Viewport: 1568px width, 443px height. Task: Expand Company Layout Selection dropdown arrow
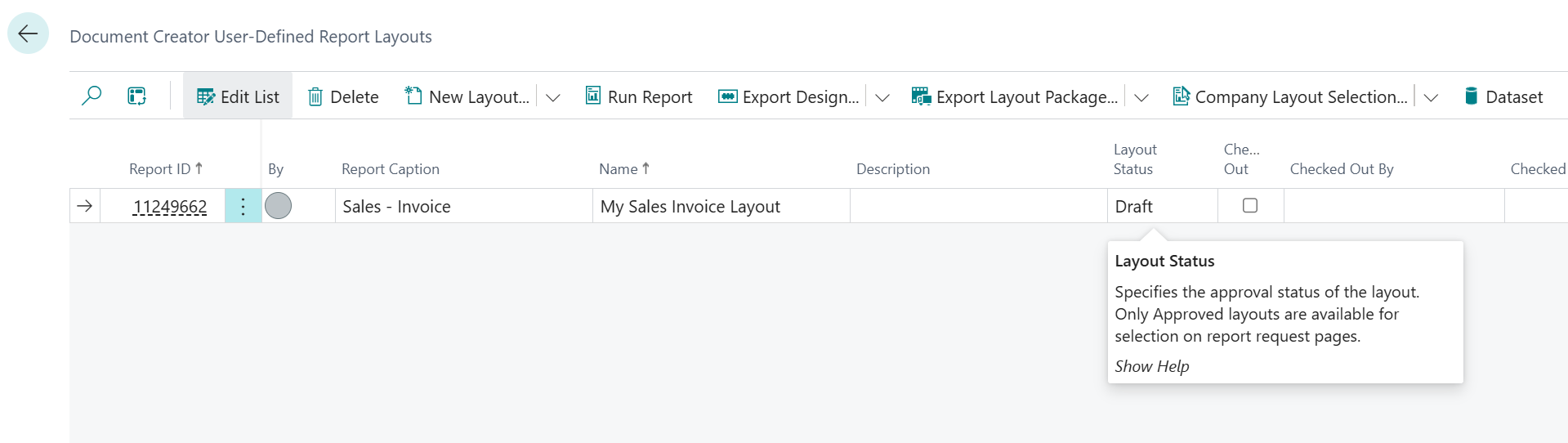[x=1431, y=97]
